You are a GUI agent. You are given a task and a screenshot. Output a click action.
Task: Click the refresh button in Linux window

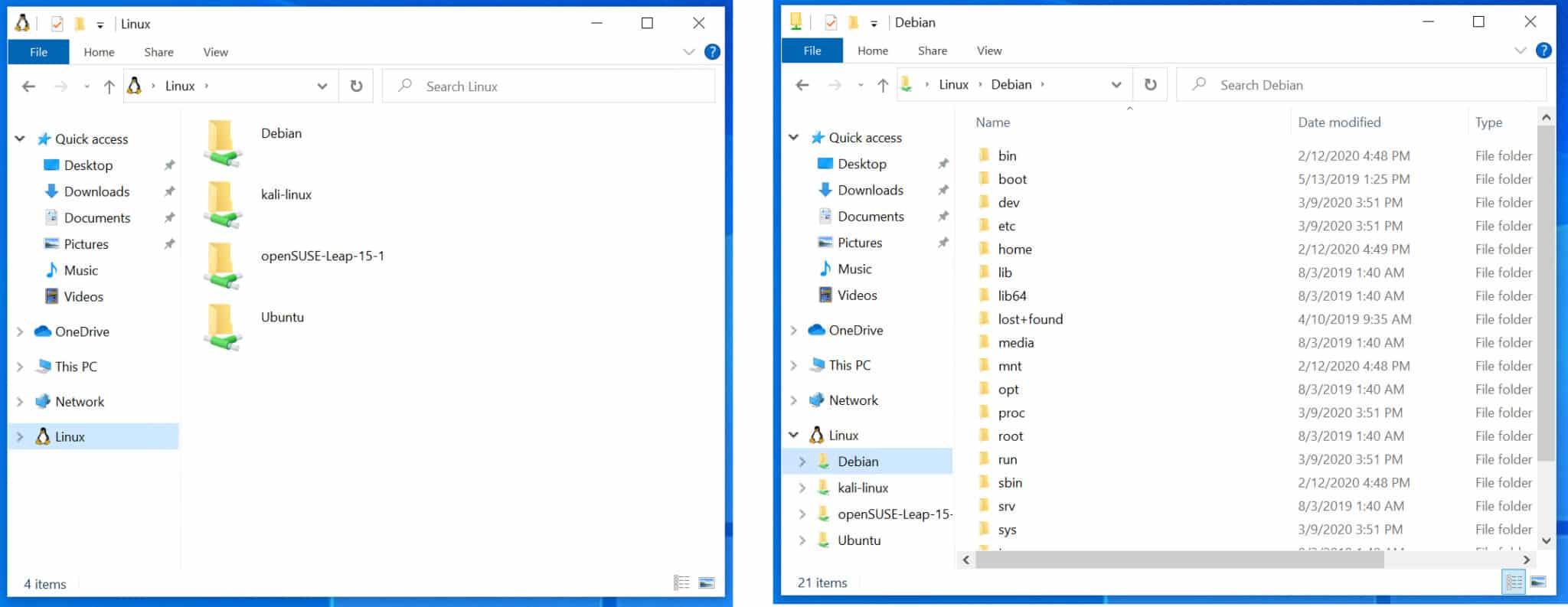pos(356,86)
